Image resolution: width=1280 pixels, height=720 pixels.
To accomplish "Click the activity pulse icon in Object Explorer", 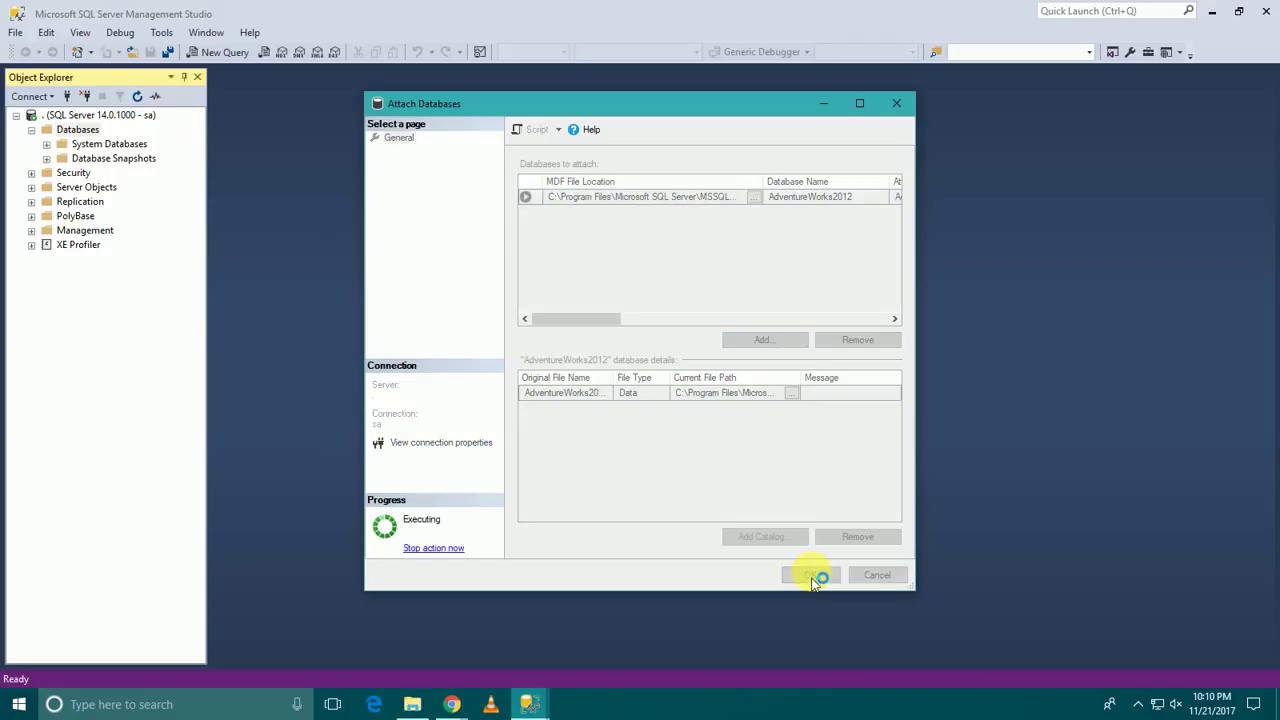I will coord(155,96).
